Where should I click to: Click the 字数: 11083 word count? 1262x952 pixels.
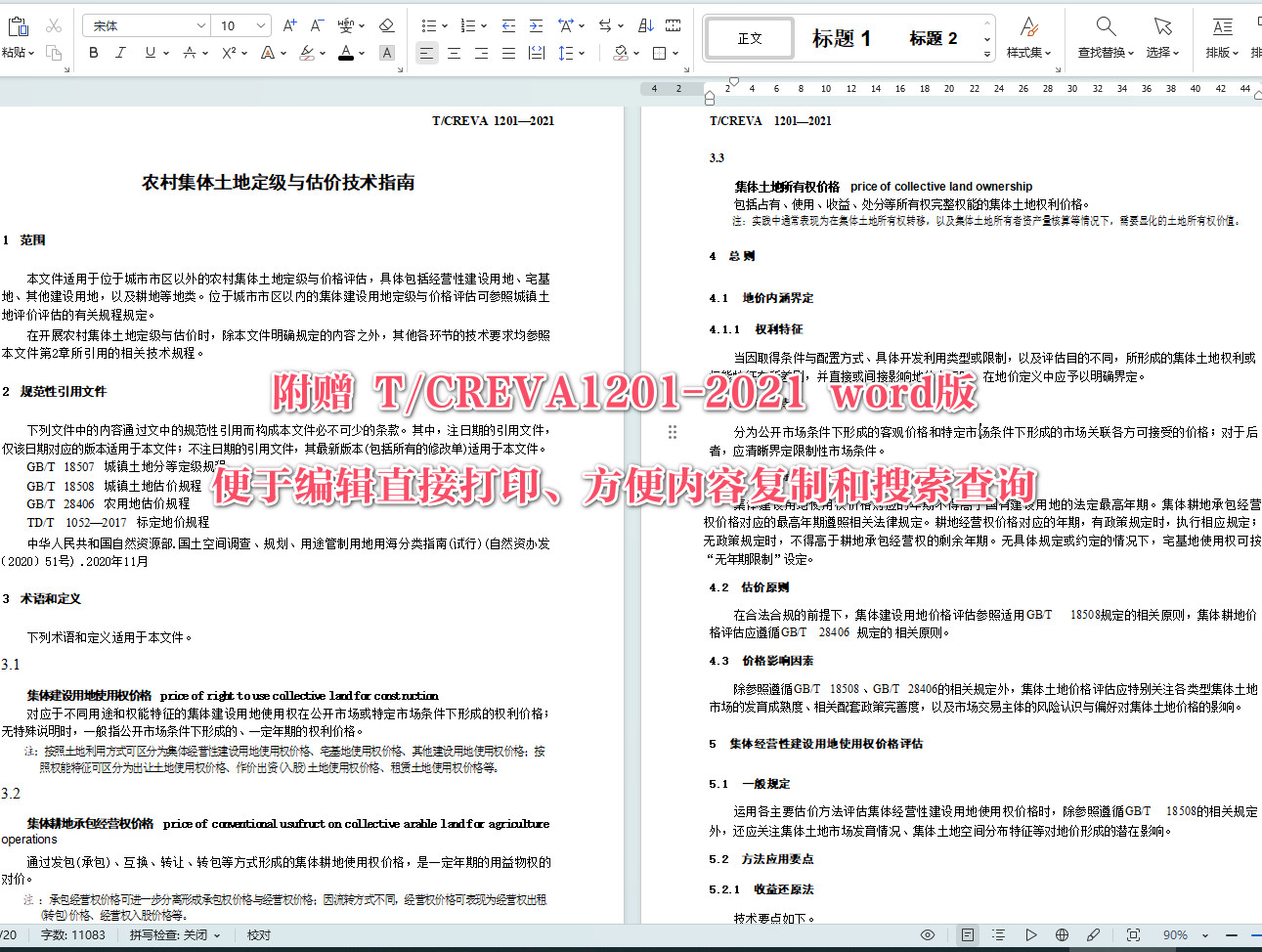click(73, 935)
